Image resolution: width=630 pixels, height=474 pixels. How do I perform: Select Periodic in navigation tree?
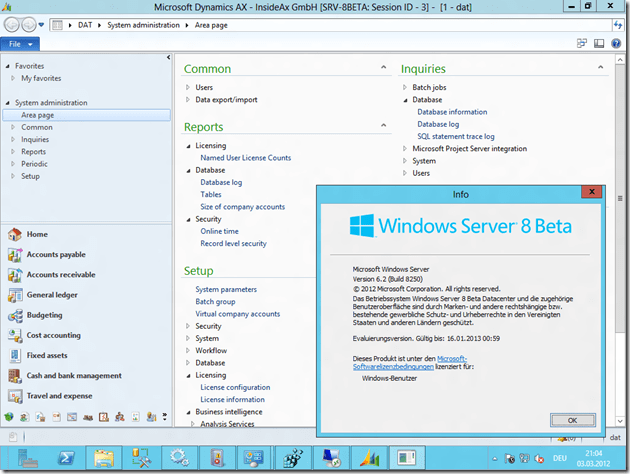[x=35, y=164]
